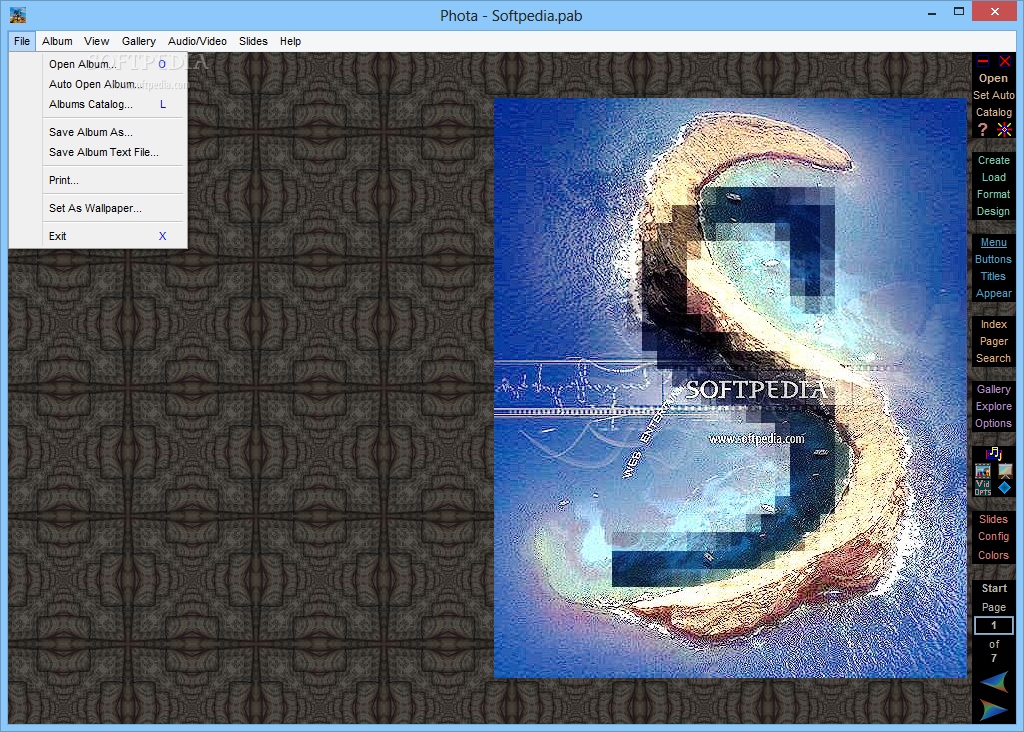The width and height of the screenshot is (1024, 732).
Task: Click Start in the side panel
Action: [994, 588]
